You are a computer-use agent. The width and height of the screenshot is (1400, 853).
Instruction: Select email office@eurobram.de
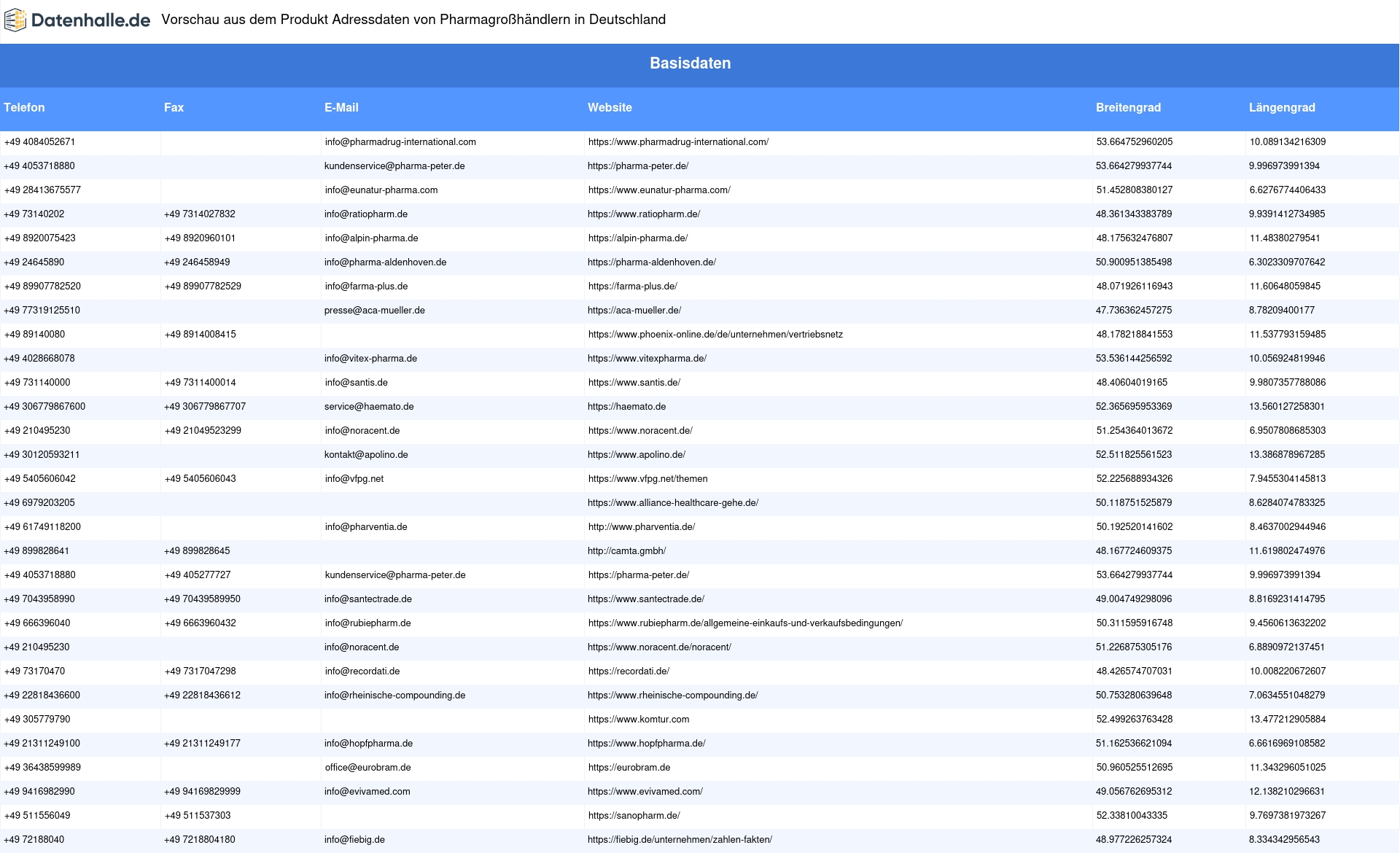pyautogui.click(x=368, y=768)
